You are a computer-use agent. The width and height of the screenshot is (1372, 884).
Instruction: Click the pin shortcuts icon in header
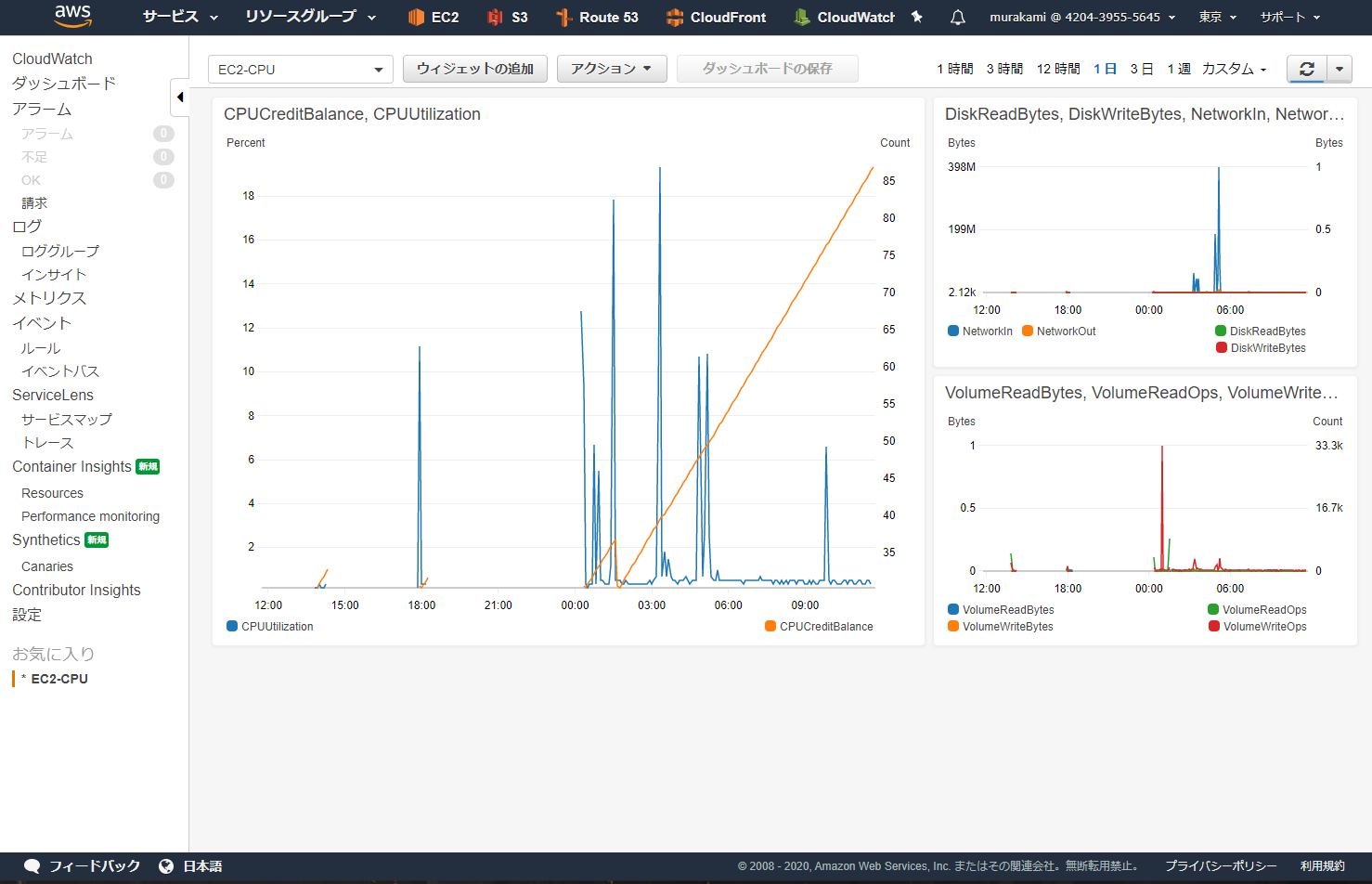pos(917,17)
